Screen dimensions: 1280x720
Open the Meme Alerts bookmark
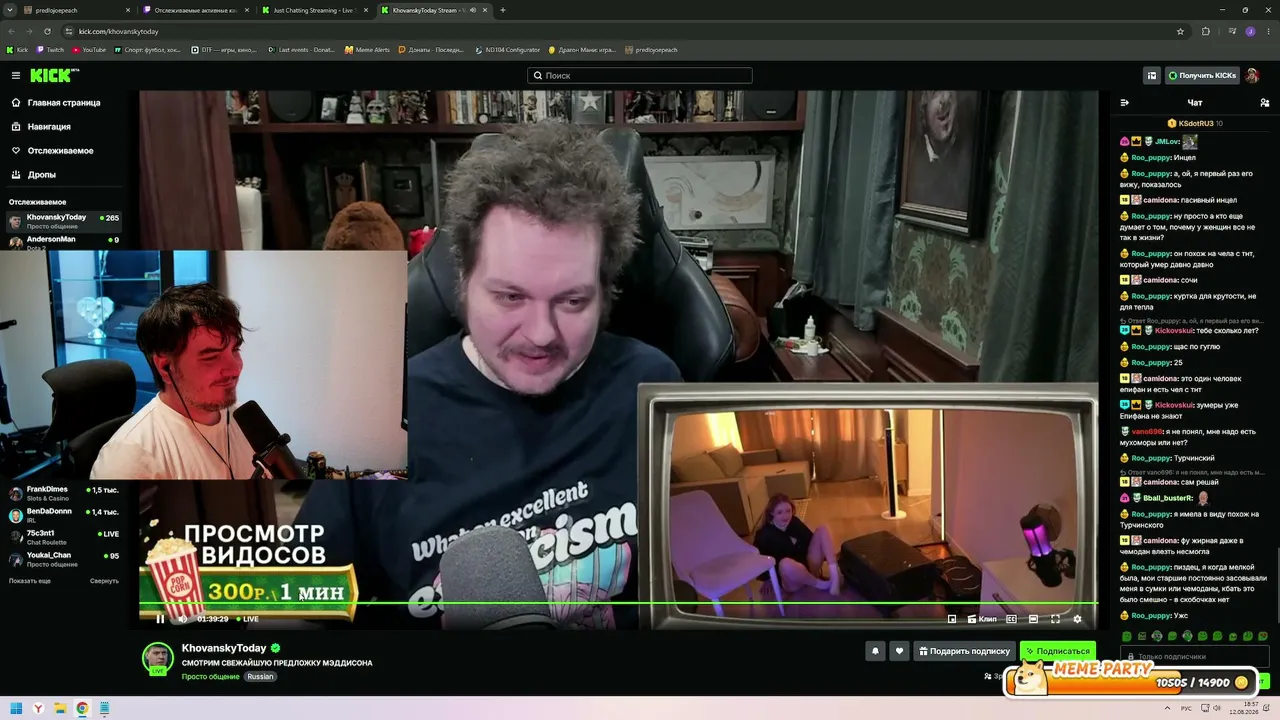click(x=367, y=50)
